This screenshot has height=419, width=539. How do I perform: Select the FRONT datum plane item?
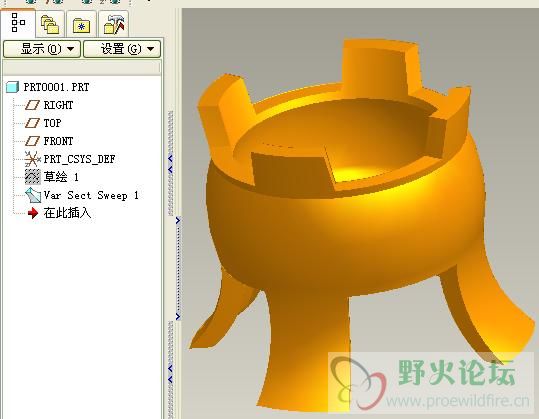pyautogui.click(x=58, y=141)
